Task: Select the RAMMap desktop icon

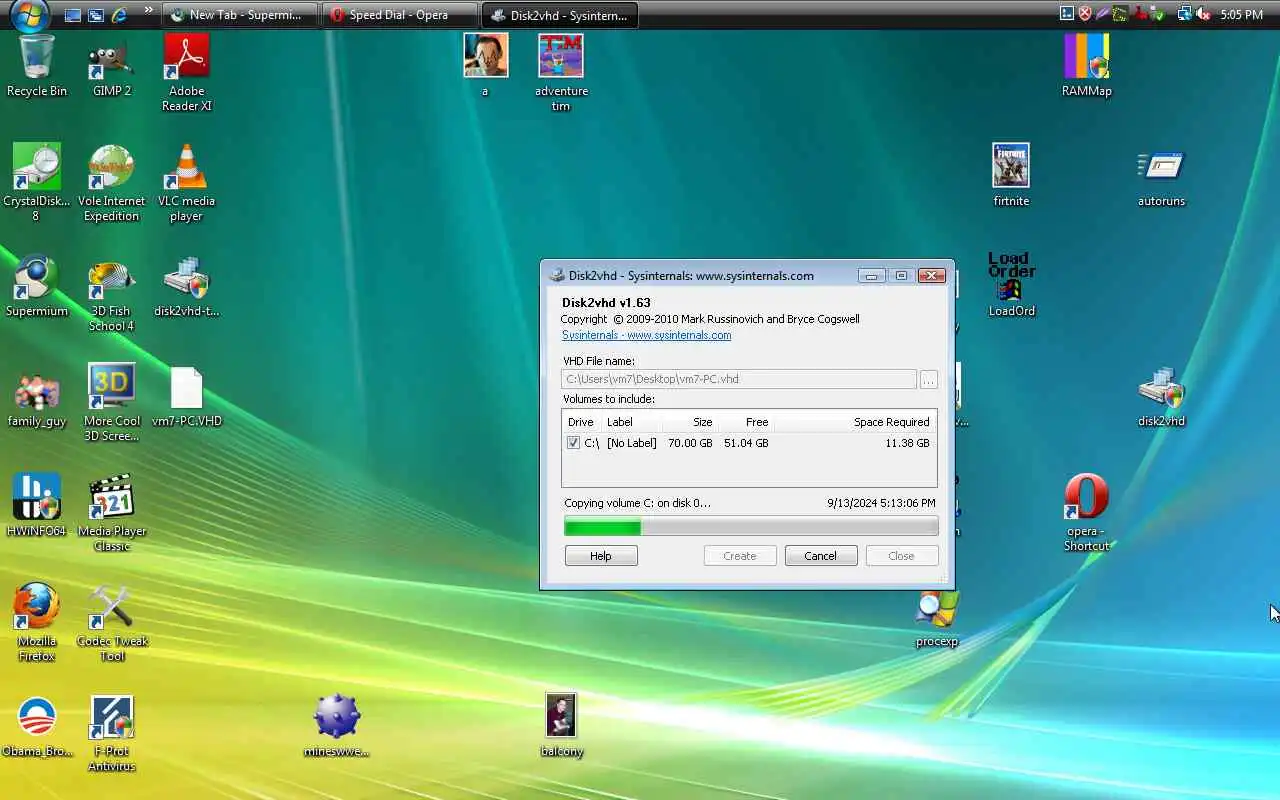Action: (x=1087, y=66)
